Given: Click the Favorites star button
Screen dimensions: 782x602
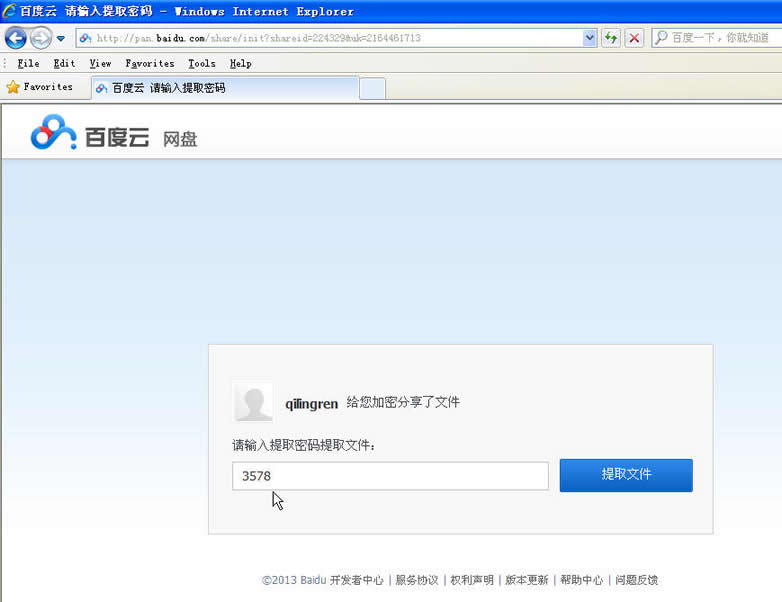Looking at the screenshot, I should pyautogui.click(x=39, y=87).
